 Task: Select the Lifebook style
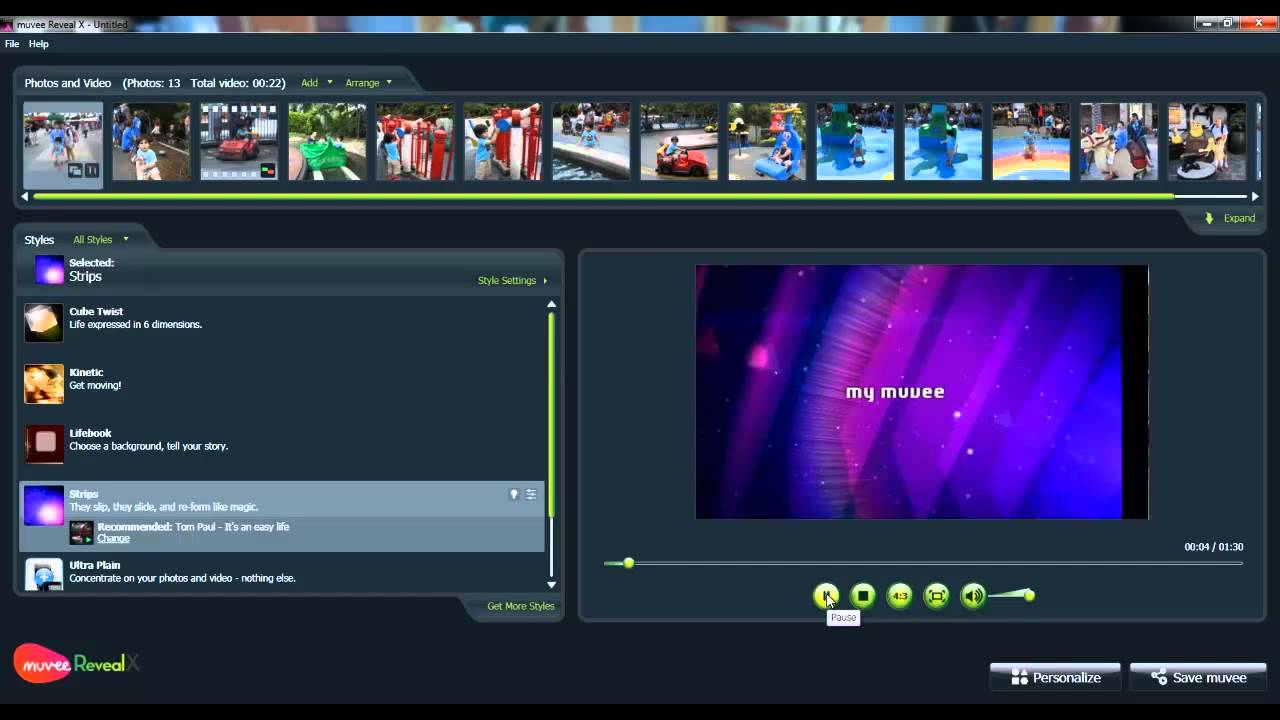(x=282, y=444)
